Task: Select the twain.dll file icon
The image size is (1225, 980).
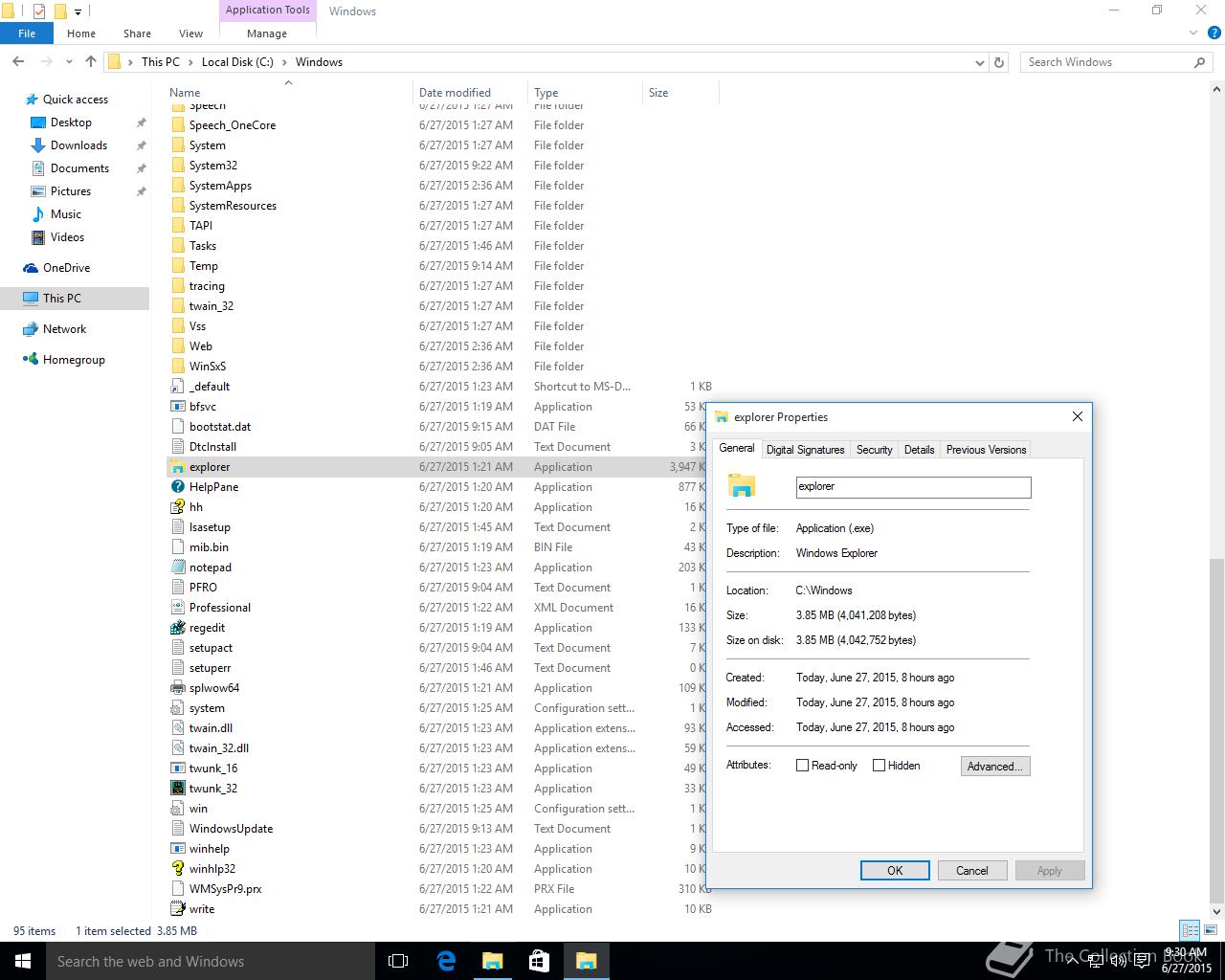Action: [x=177, y=728]
